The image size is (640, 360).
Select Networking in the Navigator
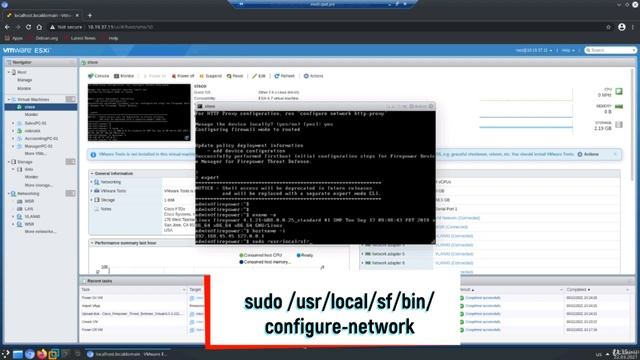28,193
